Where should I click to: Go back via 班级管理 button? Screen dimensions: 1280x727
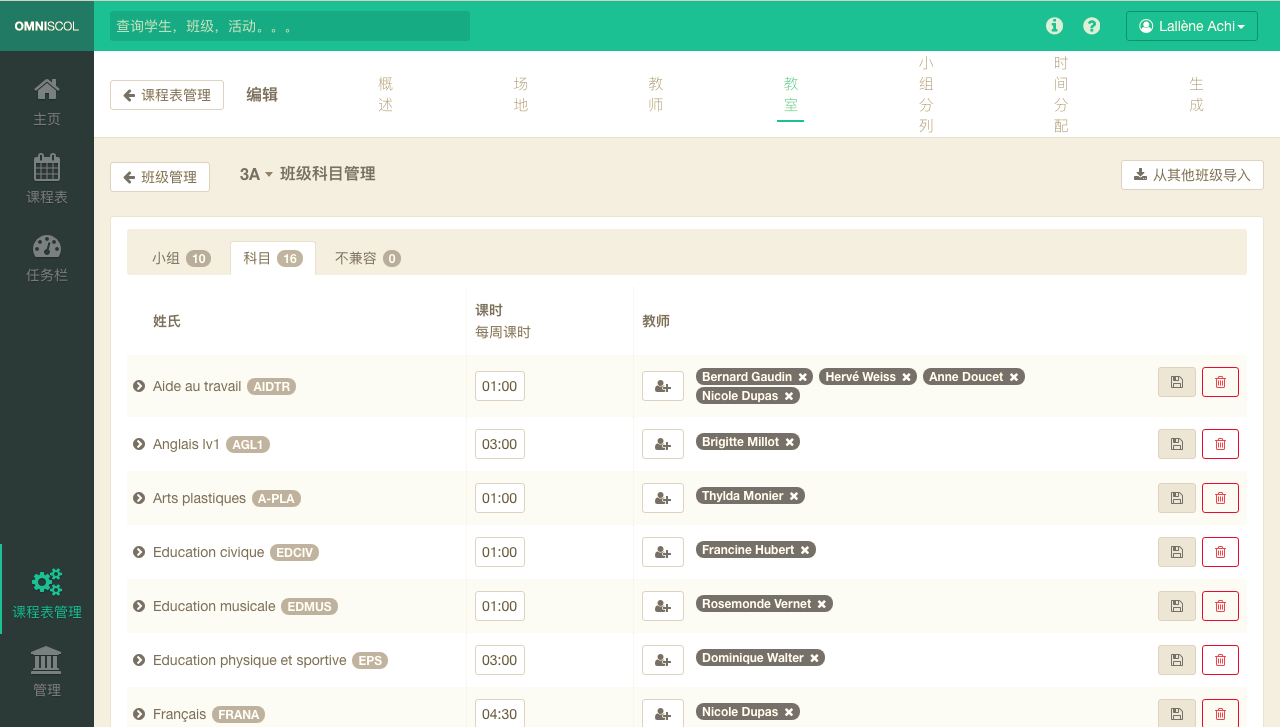tap(160, 177)
